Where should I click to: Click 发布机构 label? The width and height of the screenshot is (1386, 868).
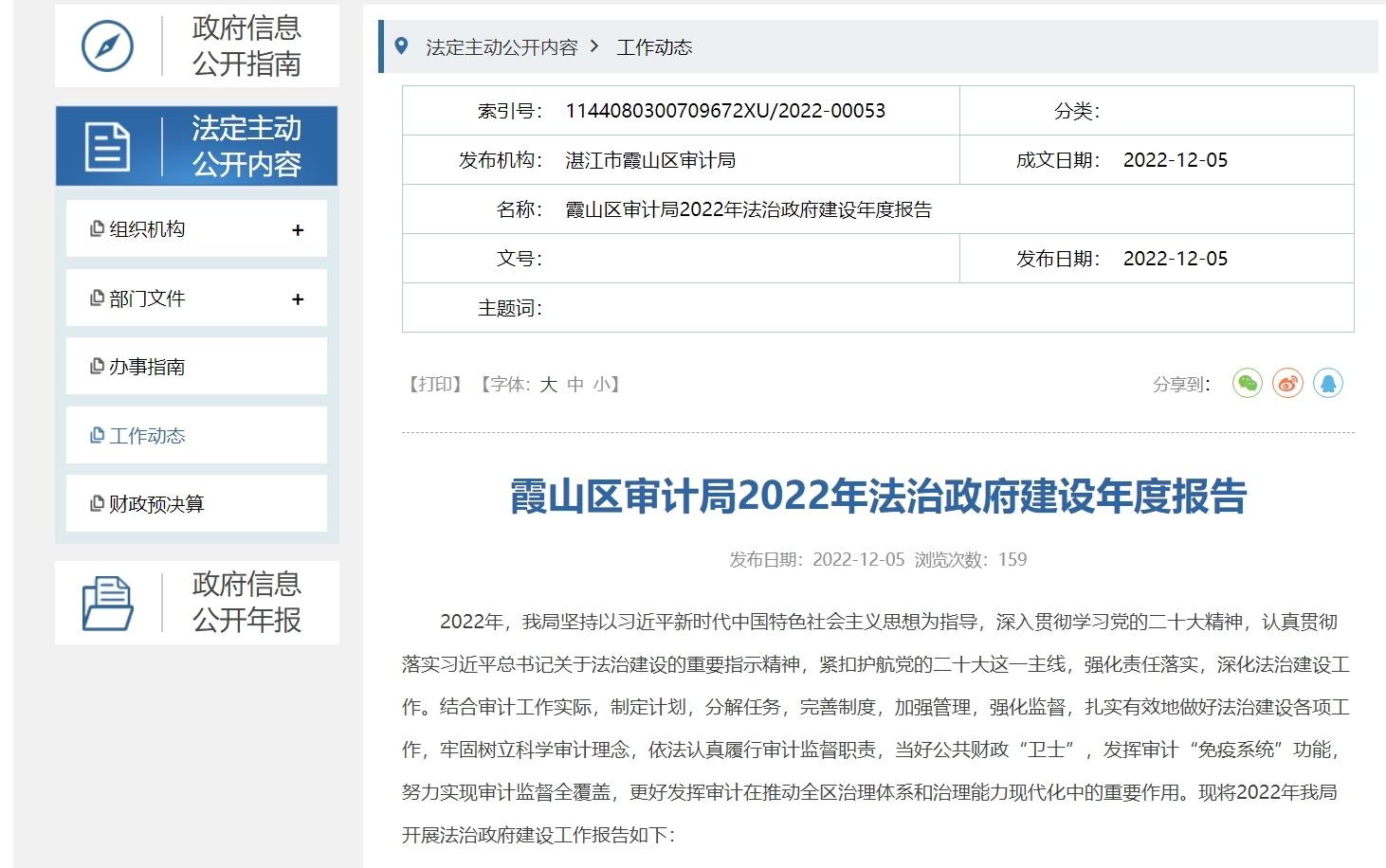[x=501, y=160]
